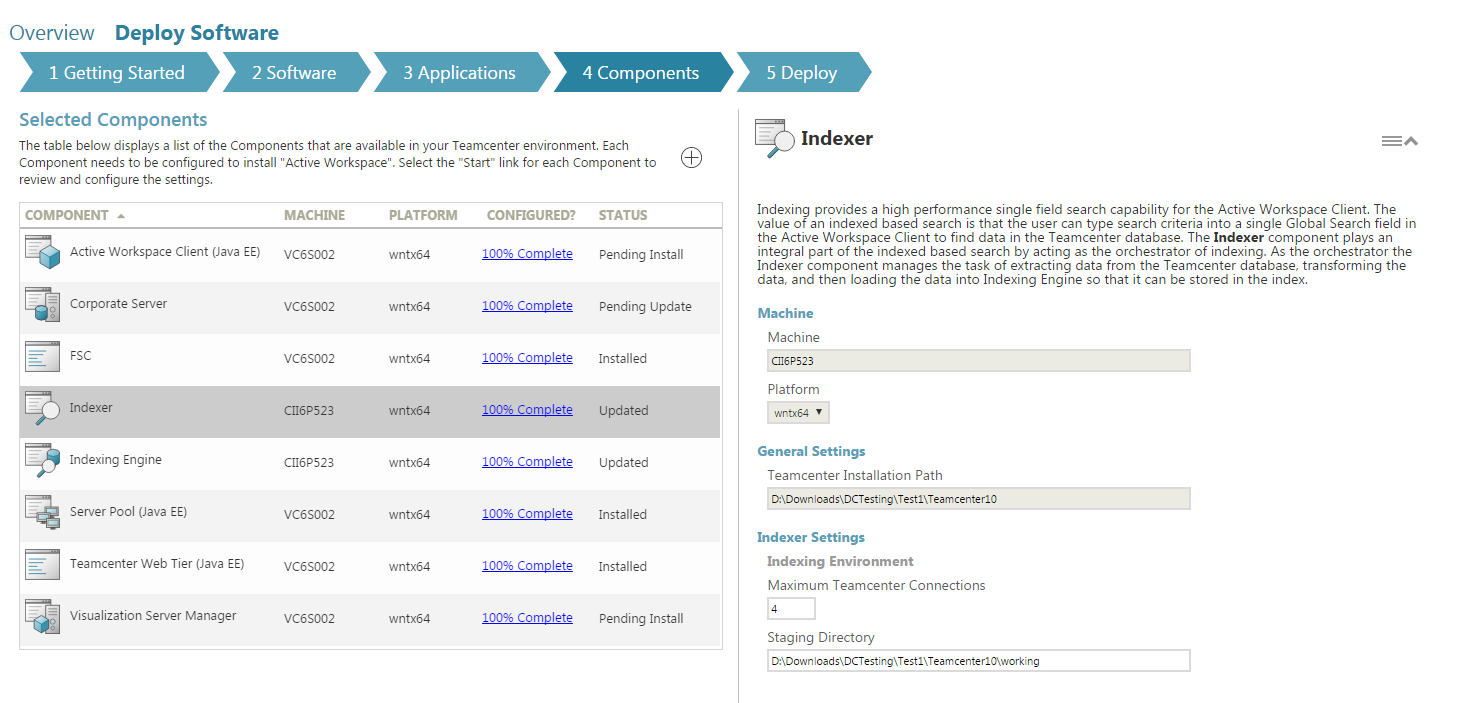Open 100% Complete link for Visualization Server Manager

click(x=527, y=618)
